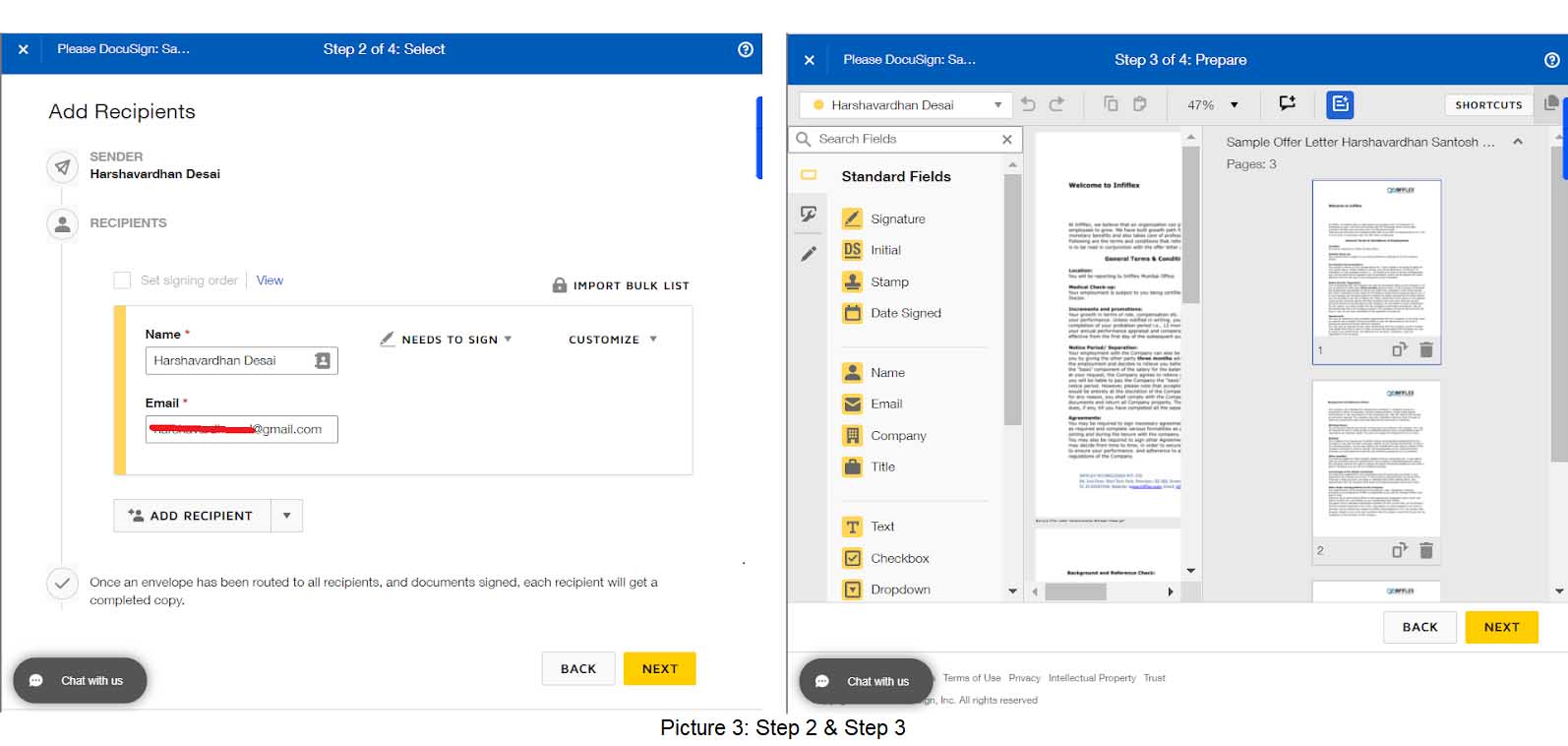Image resolution: width=1568 pixels, height=746 pixels.
Task: Open help in Step 3 header
Action: tap(1551, 60)
